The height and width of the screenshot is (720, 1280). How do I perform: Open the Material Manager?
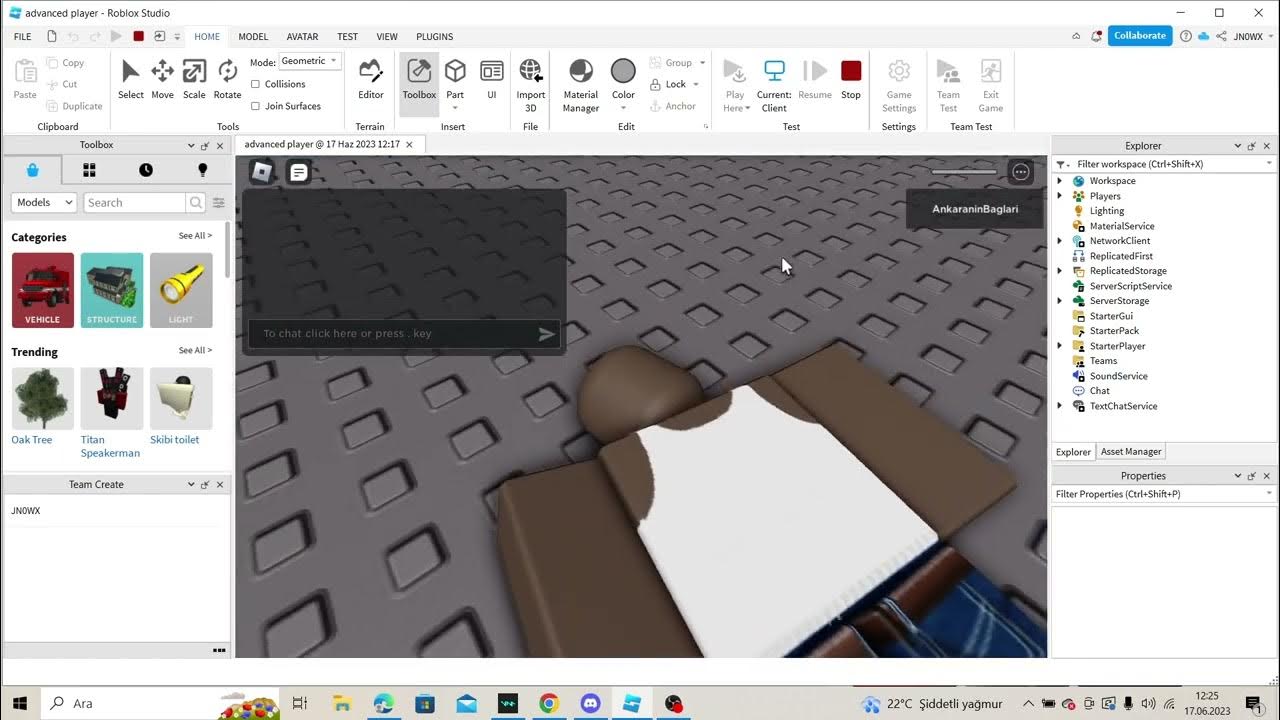(581, 84)
